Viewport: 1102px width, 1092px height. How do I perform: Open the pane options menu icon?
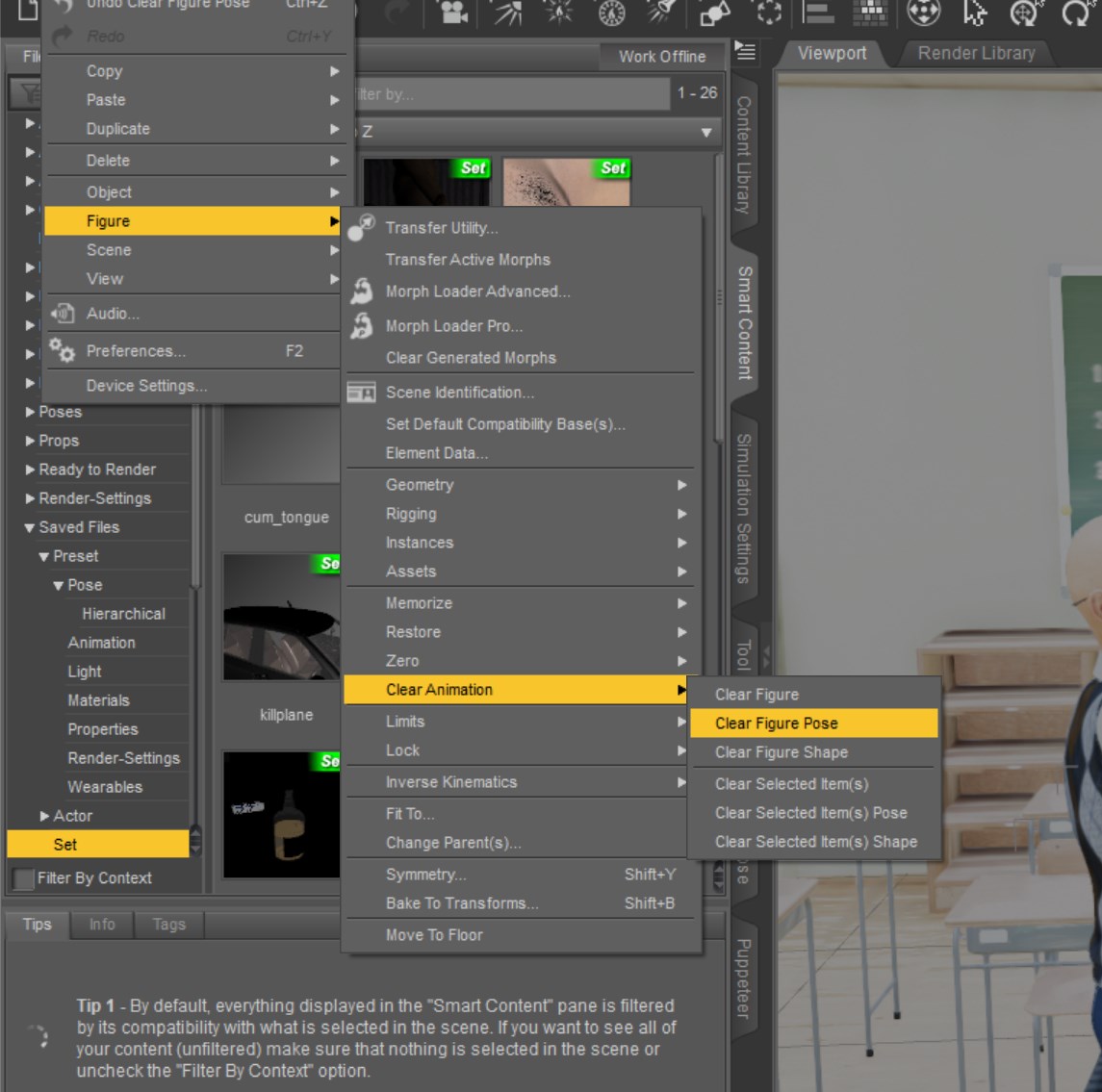(745, 51)
